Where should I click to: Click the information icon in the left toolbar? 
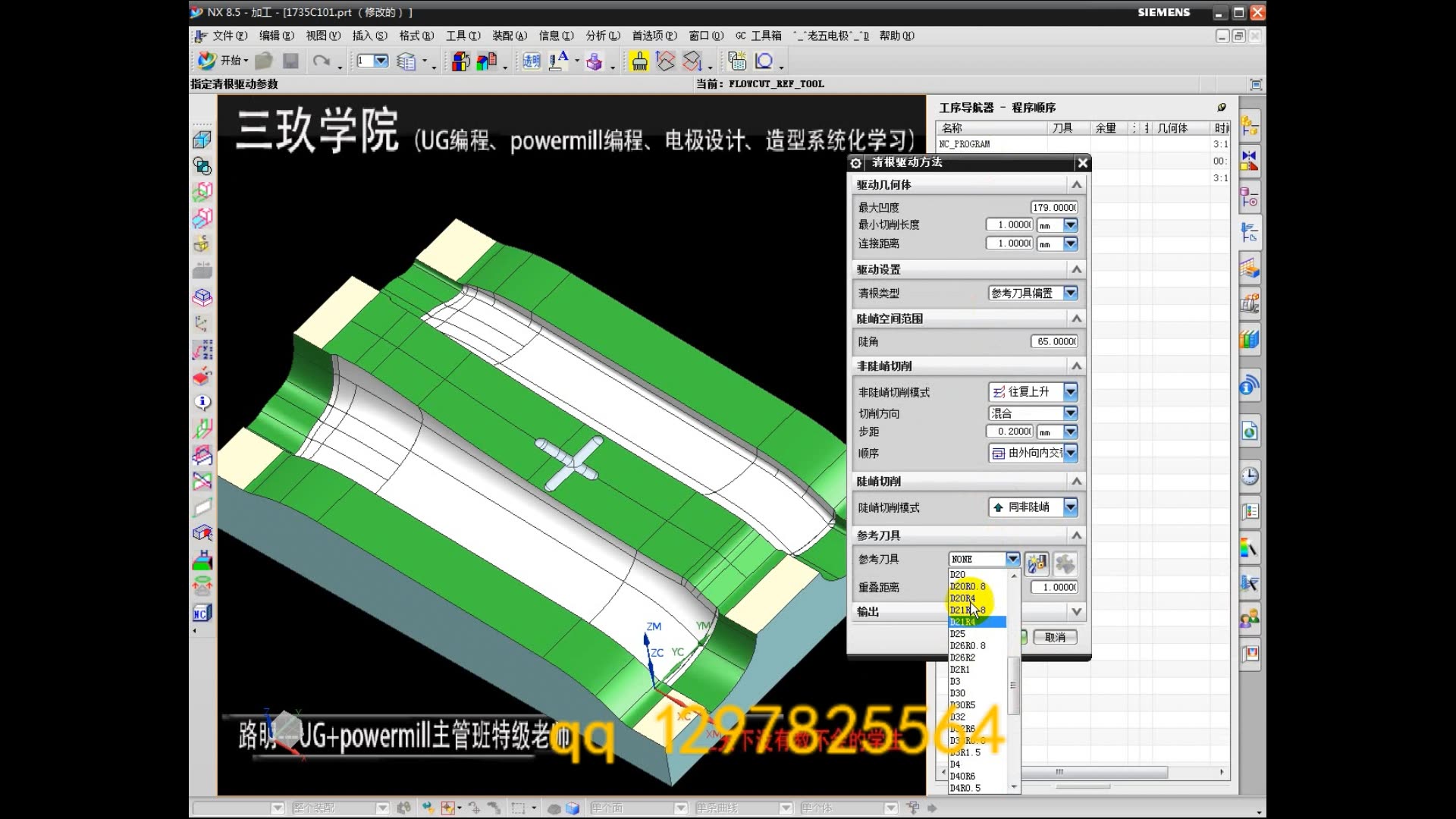[x=202, y=403]
